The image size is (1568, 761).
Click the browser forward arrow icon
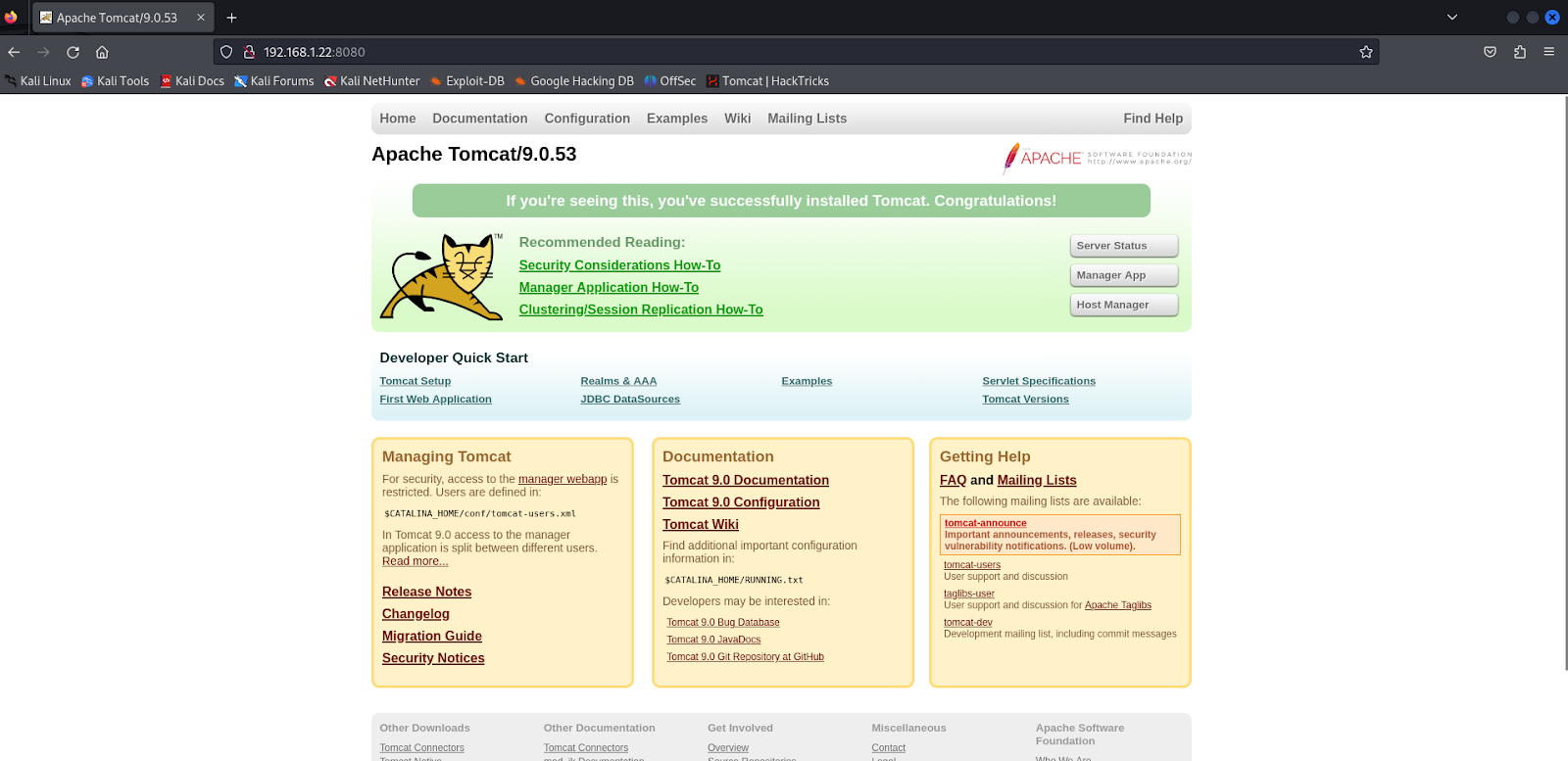point(43,52)
